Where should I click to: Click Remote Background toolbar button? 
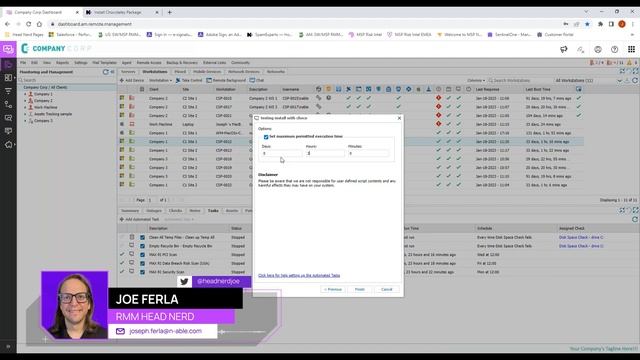pos(226,80)
